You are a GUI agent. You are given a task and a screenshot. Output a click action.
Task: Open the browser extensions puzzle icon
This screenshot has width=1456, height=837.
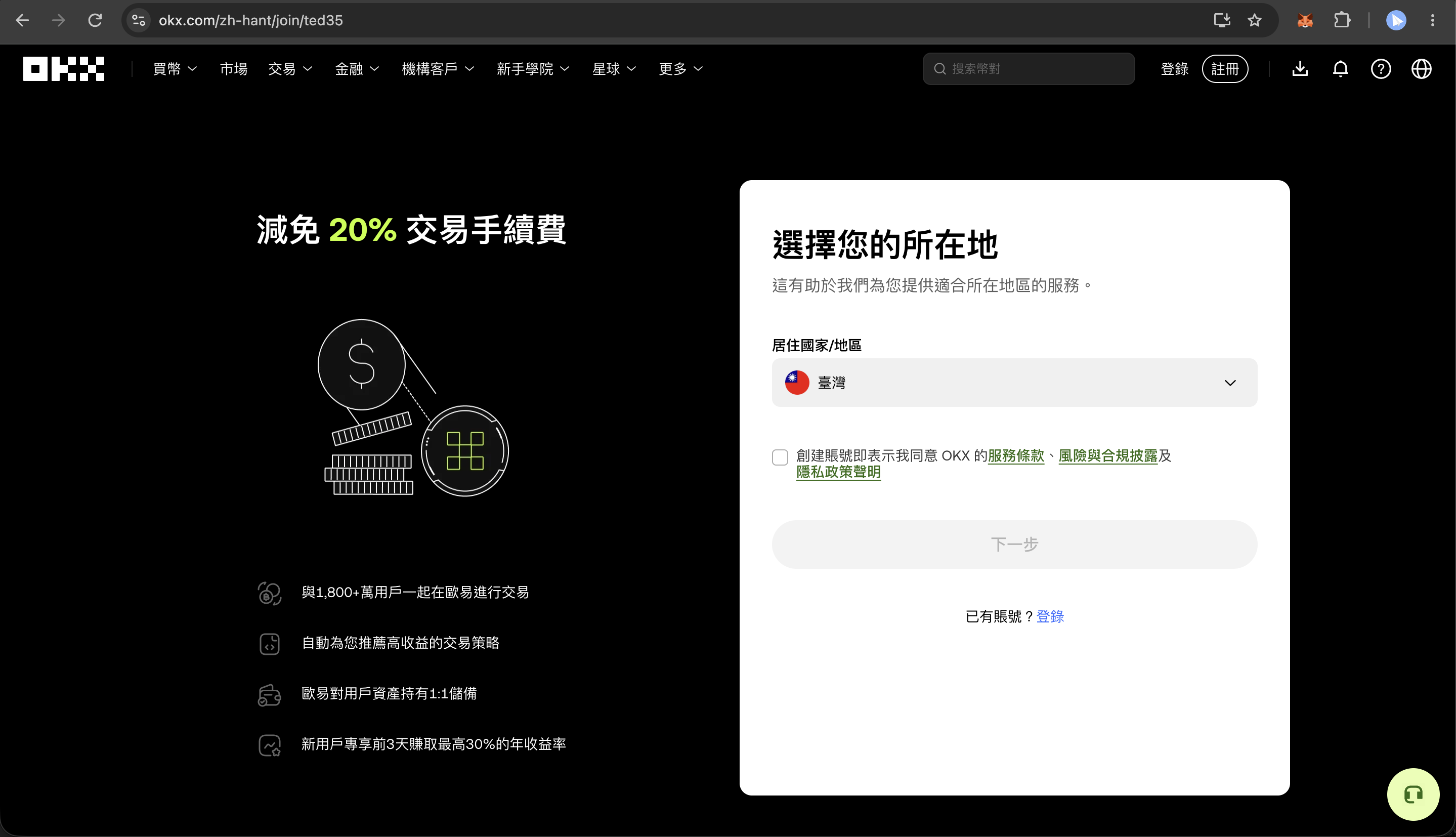pyautogui.click(x=1342, y=21)
